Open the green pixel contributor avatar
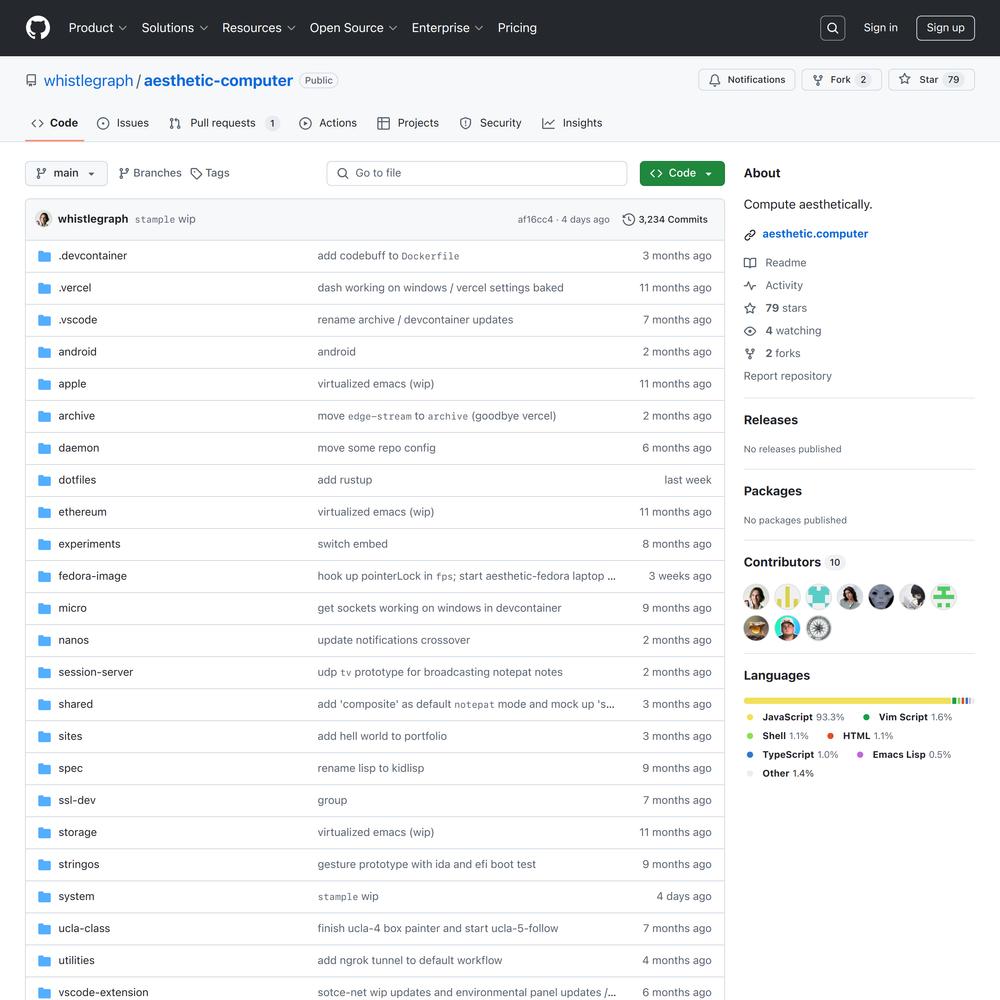 pos(943,597)
